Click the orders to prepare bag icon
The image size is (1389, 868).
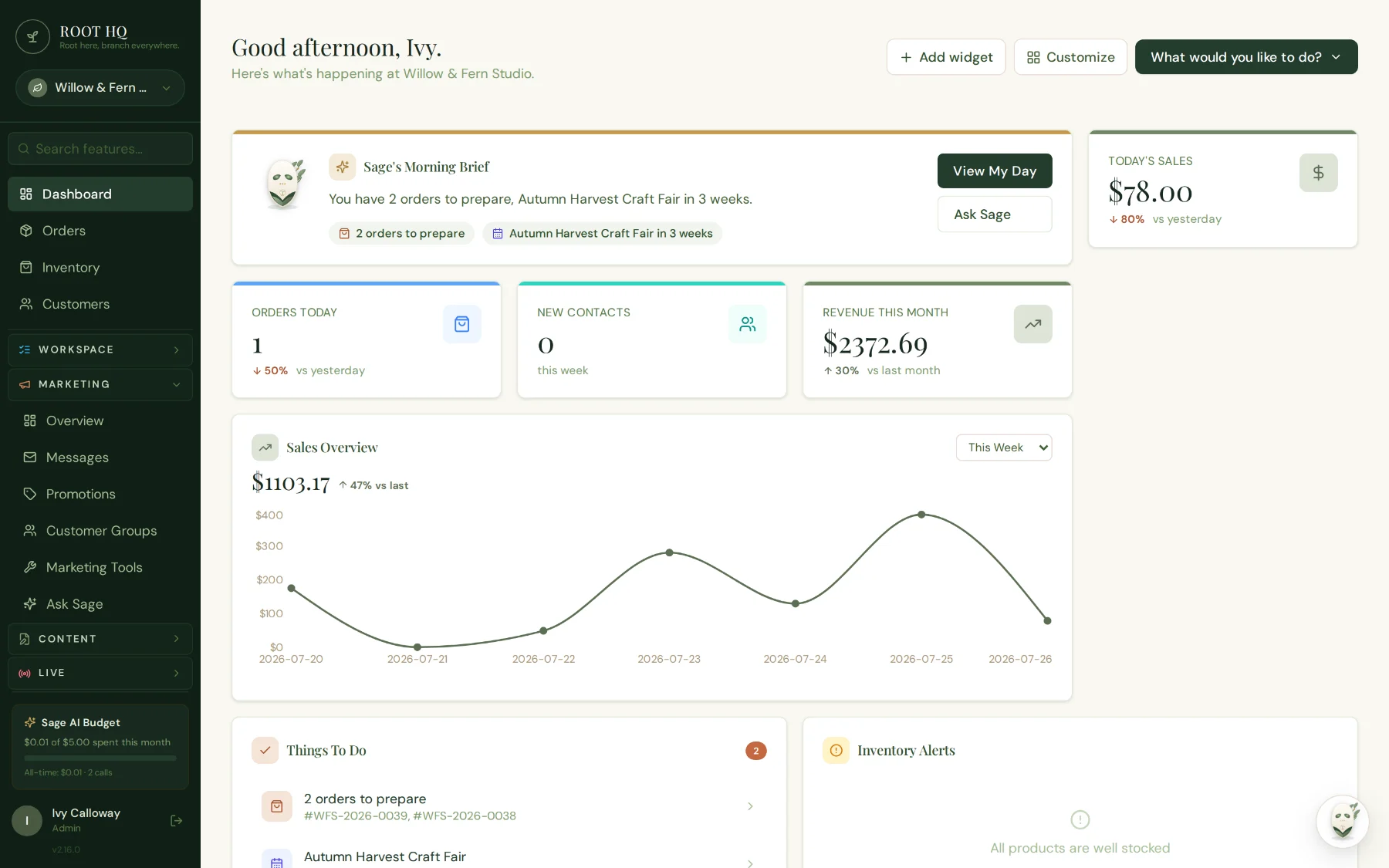pyautogui.click(x=277, y=806)
